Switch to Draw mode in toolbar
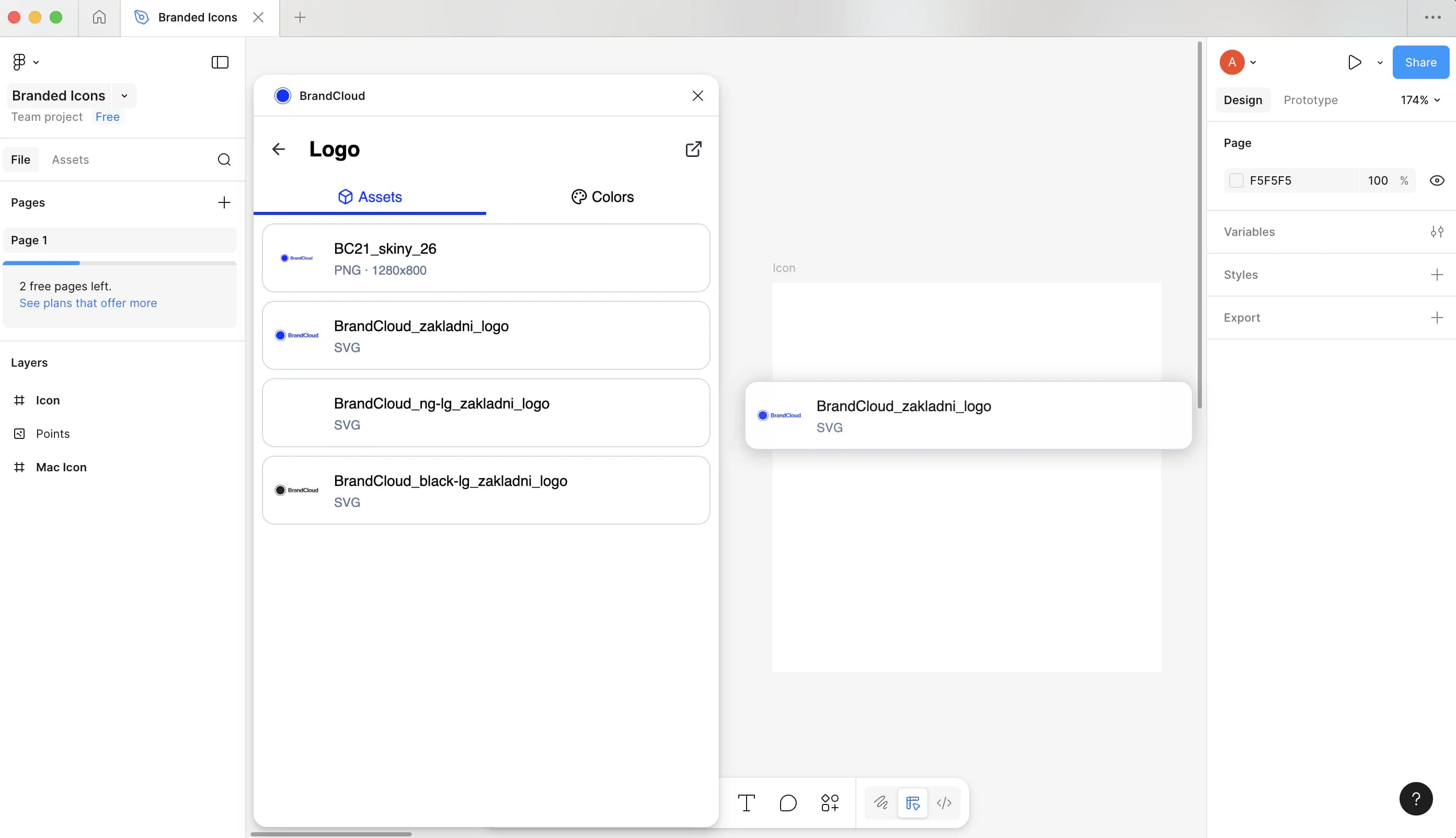The image size is (1456, 838). (880, 802)
